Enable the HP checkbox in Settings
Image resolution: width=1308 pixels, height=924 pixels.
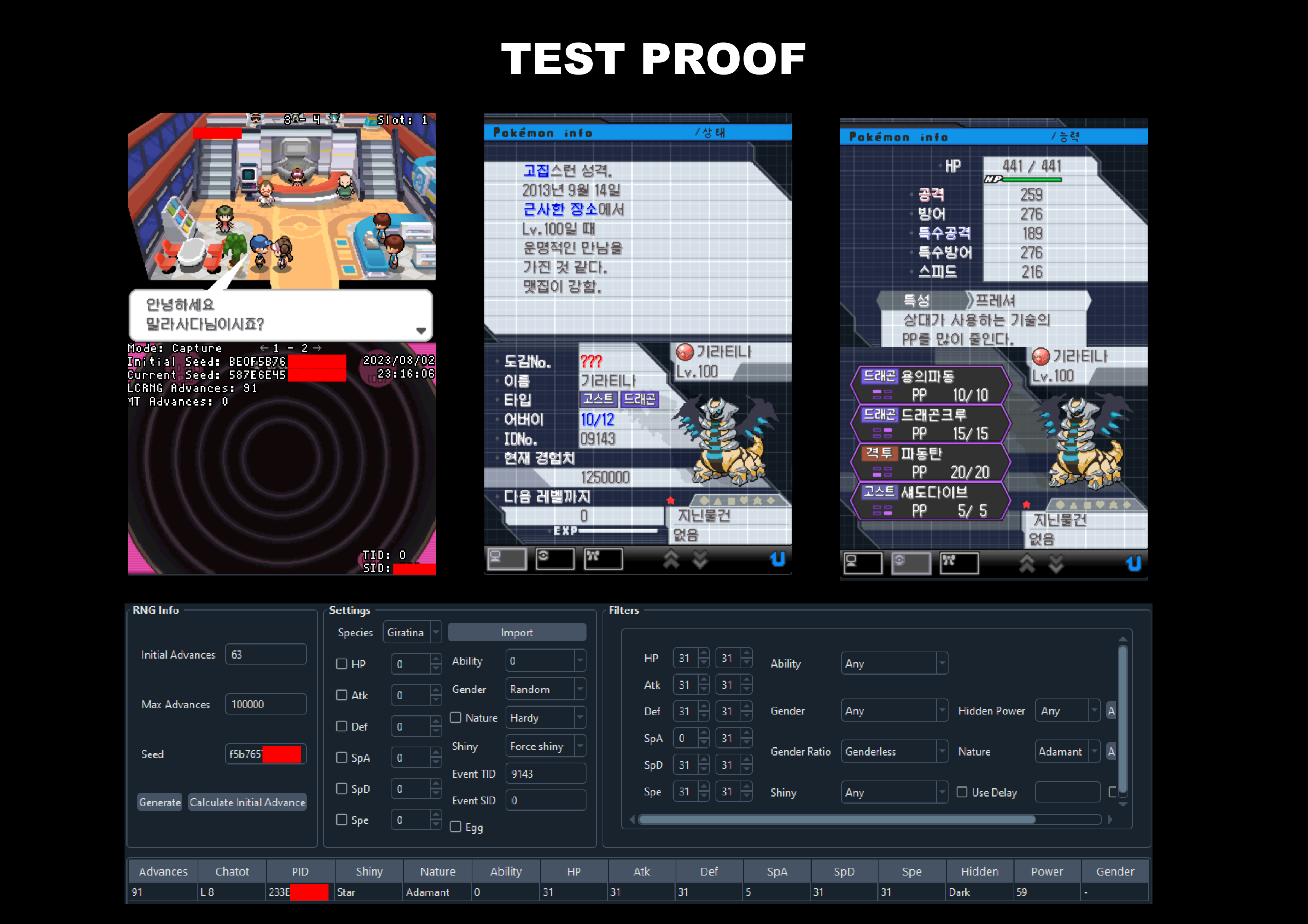tap(342, 664)
